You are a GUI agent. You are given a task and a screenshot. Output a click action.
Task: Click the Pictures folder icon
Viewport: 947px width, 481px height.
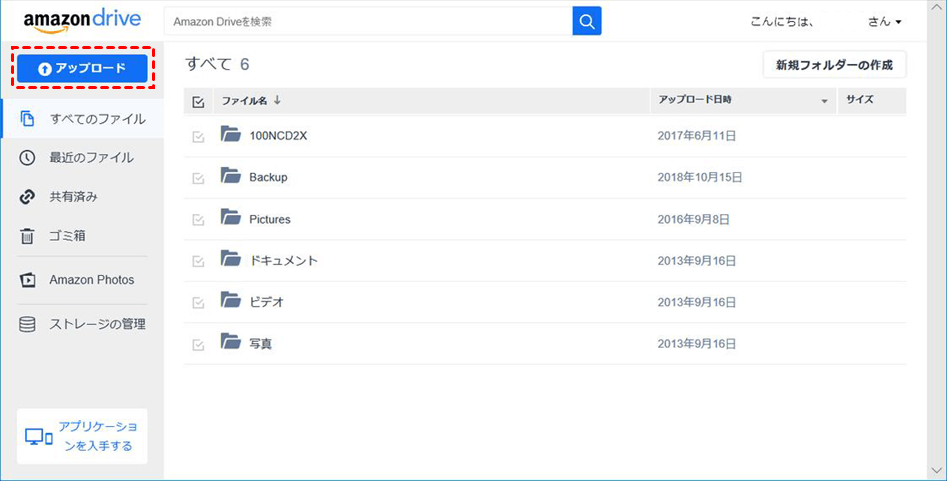tap(231, 218)
